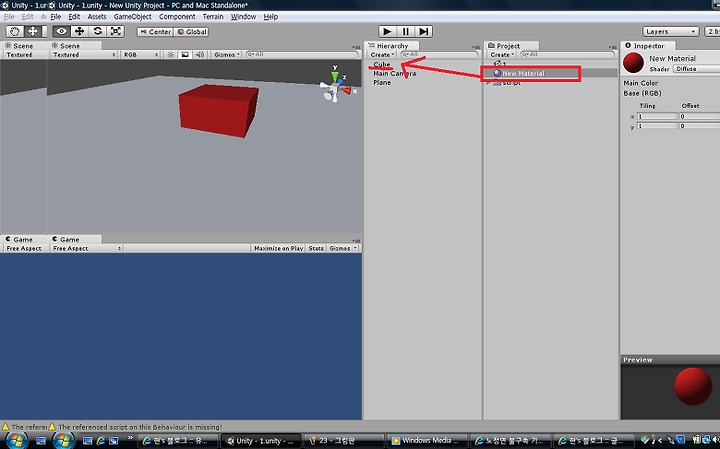Select the red cube in Scene view

pos(218,110)
